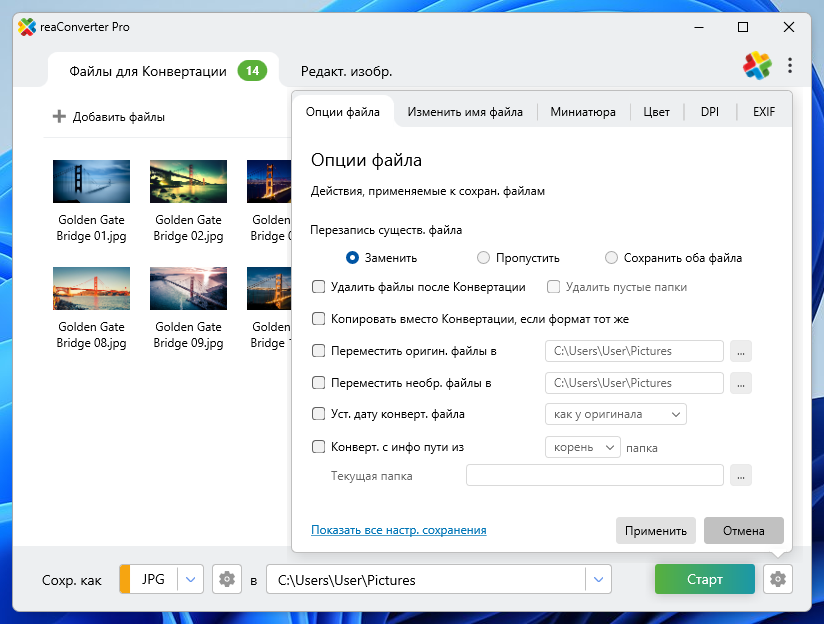
Task: Expand the как у оригинала dropdown
Action: tap(615, 414)
